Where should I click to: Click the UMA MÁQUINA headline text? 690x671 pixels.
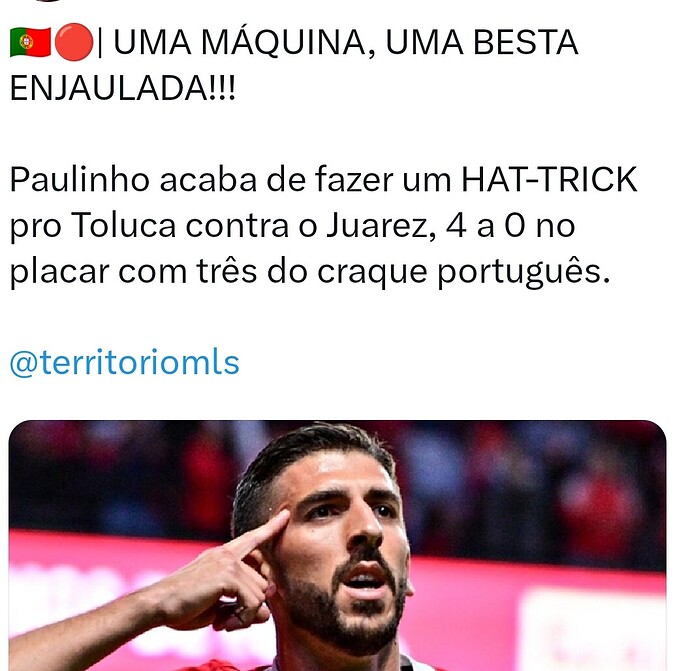click(x=240, y=43)
